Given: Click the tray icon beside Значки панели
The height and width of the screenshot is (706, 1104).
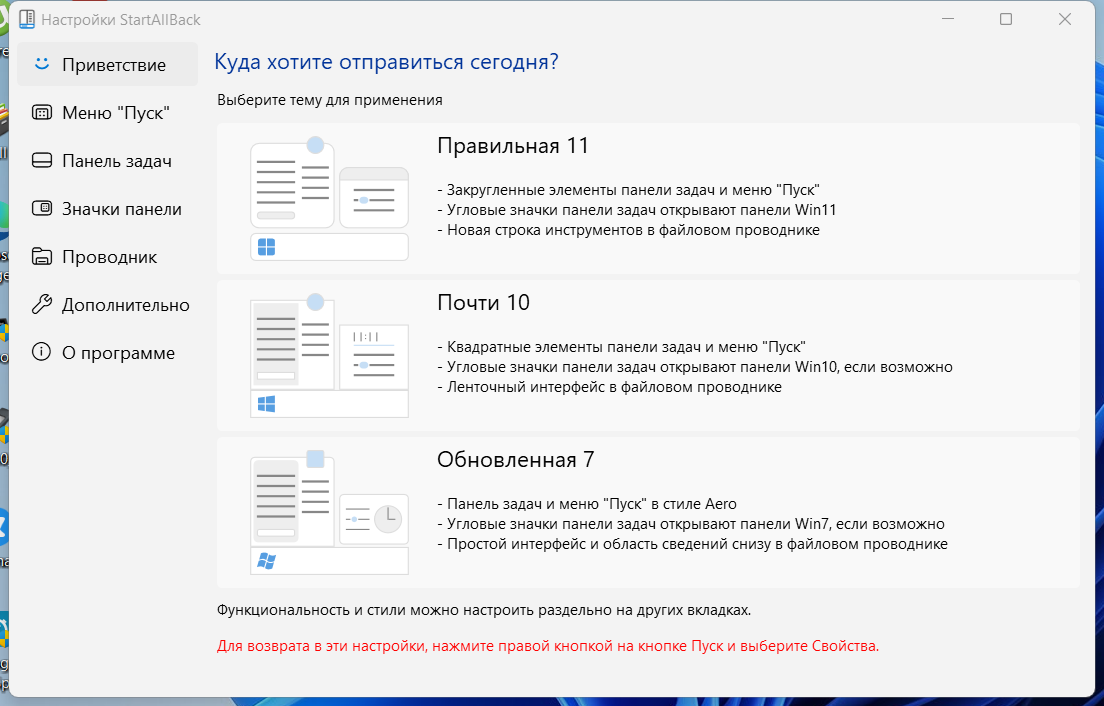Looking at the screenshot, I should pos(42,208).
